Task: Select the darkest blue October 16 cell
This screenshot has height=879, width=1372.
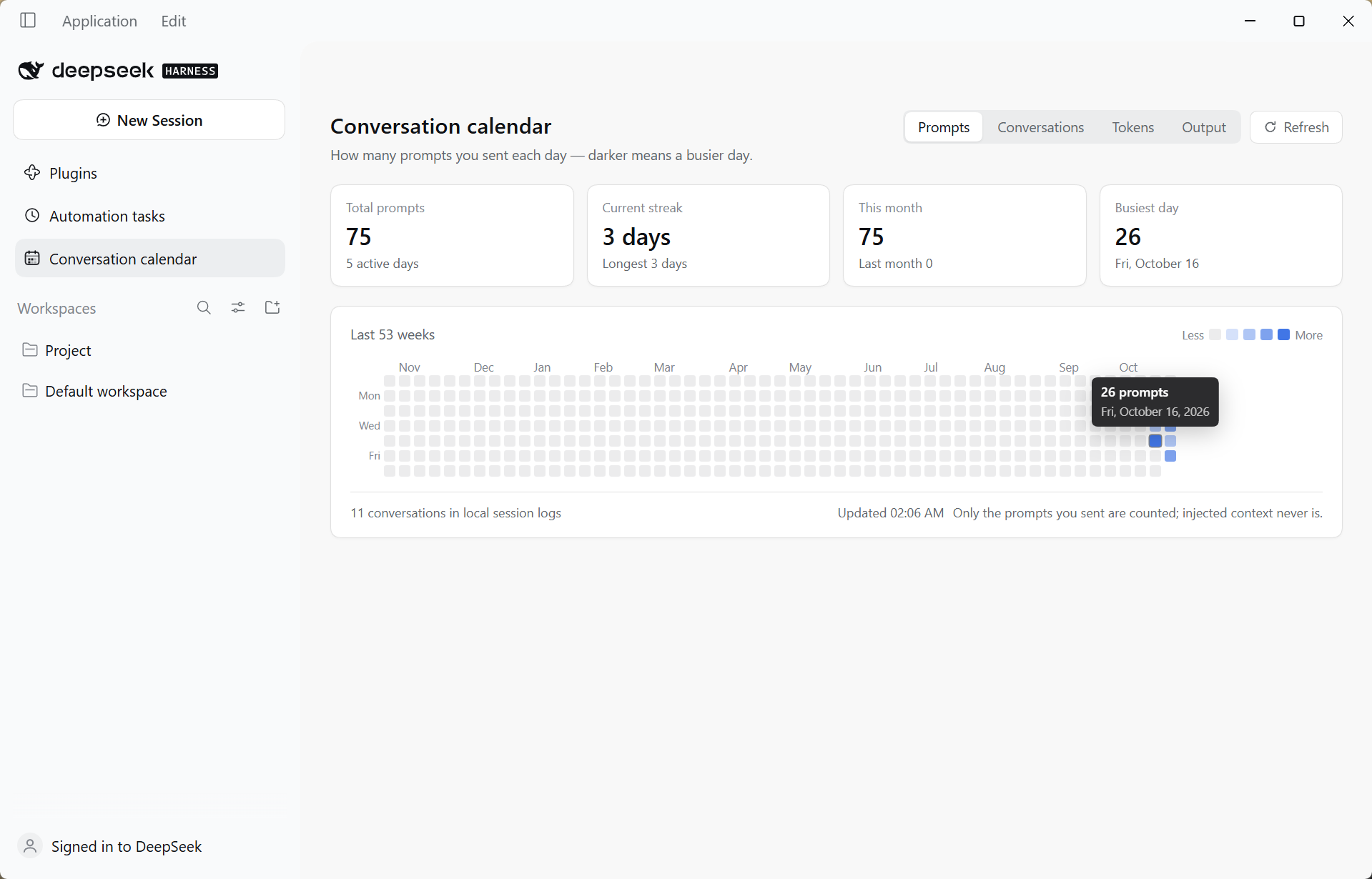Action: click(x=1155, y=441)
